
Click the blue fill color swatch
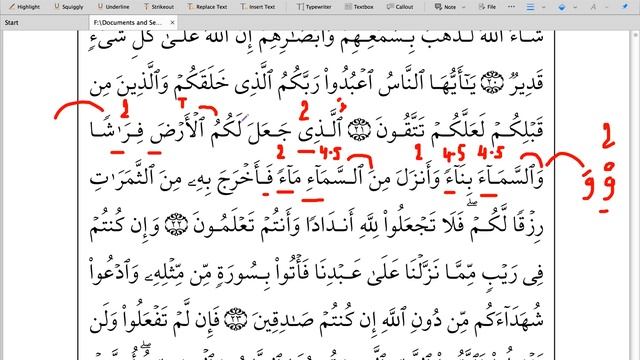[562, 7]
